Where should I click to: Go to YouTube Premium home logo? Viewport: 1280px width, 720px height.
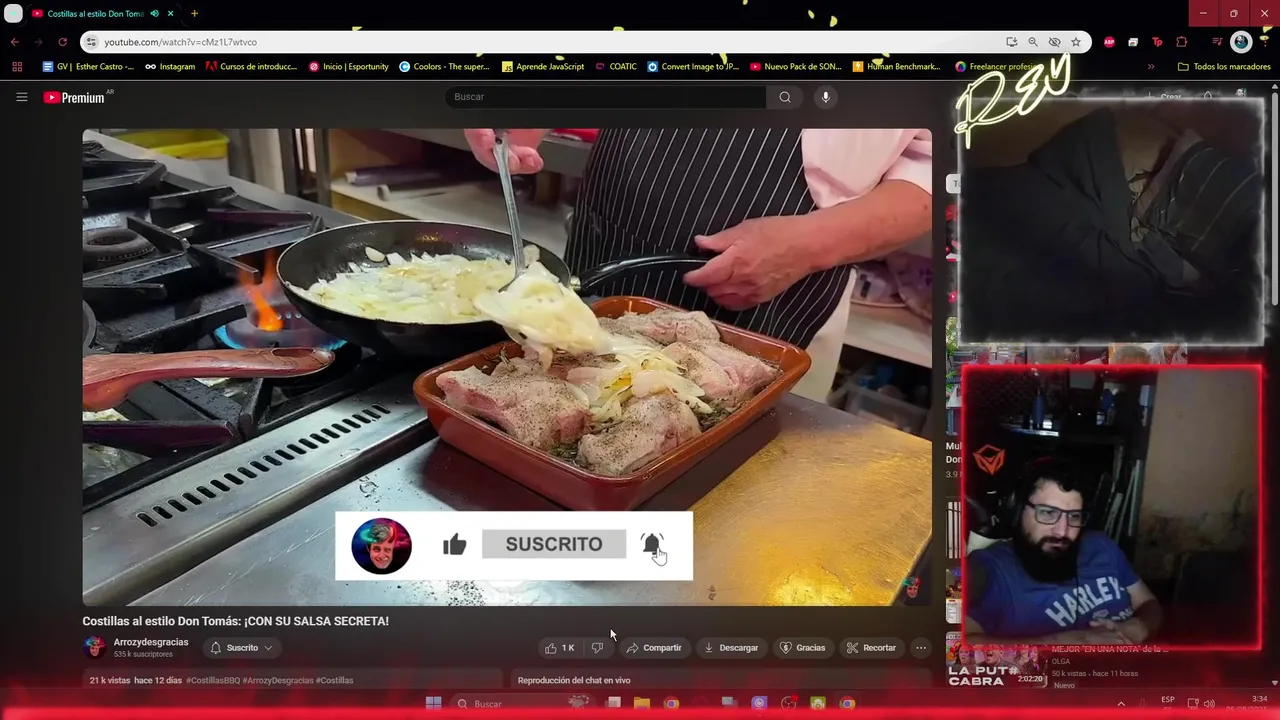74,97
